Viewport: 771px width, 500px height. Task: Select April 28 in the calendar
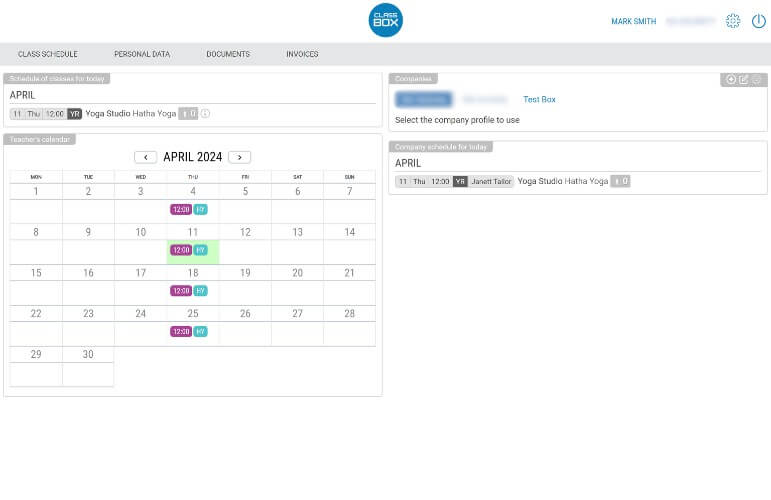[350, 314]
